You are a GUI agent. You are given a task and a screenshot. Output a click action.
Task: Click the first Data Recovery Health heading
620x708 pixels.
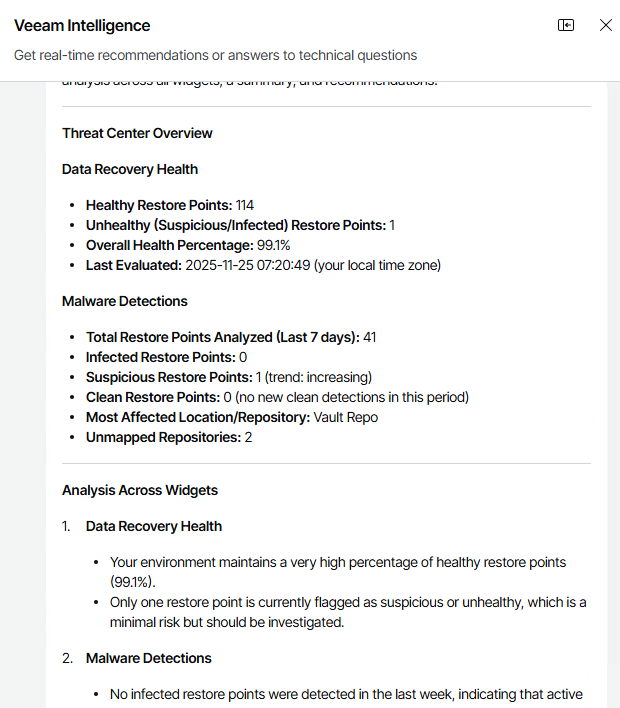pos(130,169)
